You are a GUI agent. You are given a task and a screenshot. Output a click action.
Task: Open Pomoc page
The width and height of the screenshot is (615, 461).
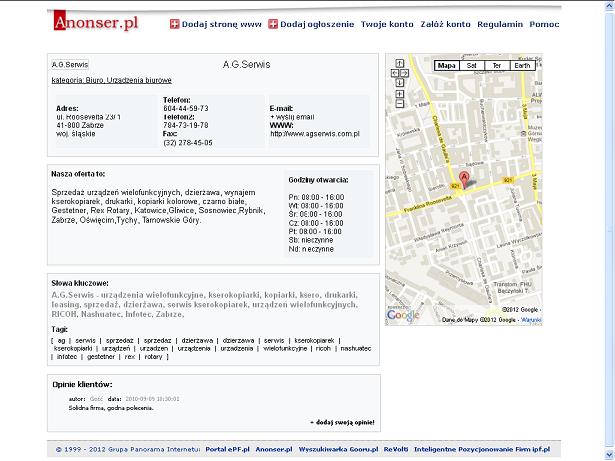pyautogui.click(x=544, y=24)
